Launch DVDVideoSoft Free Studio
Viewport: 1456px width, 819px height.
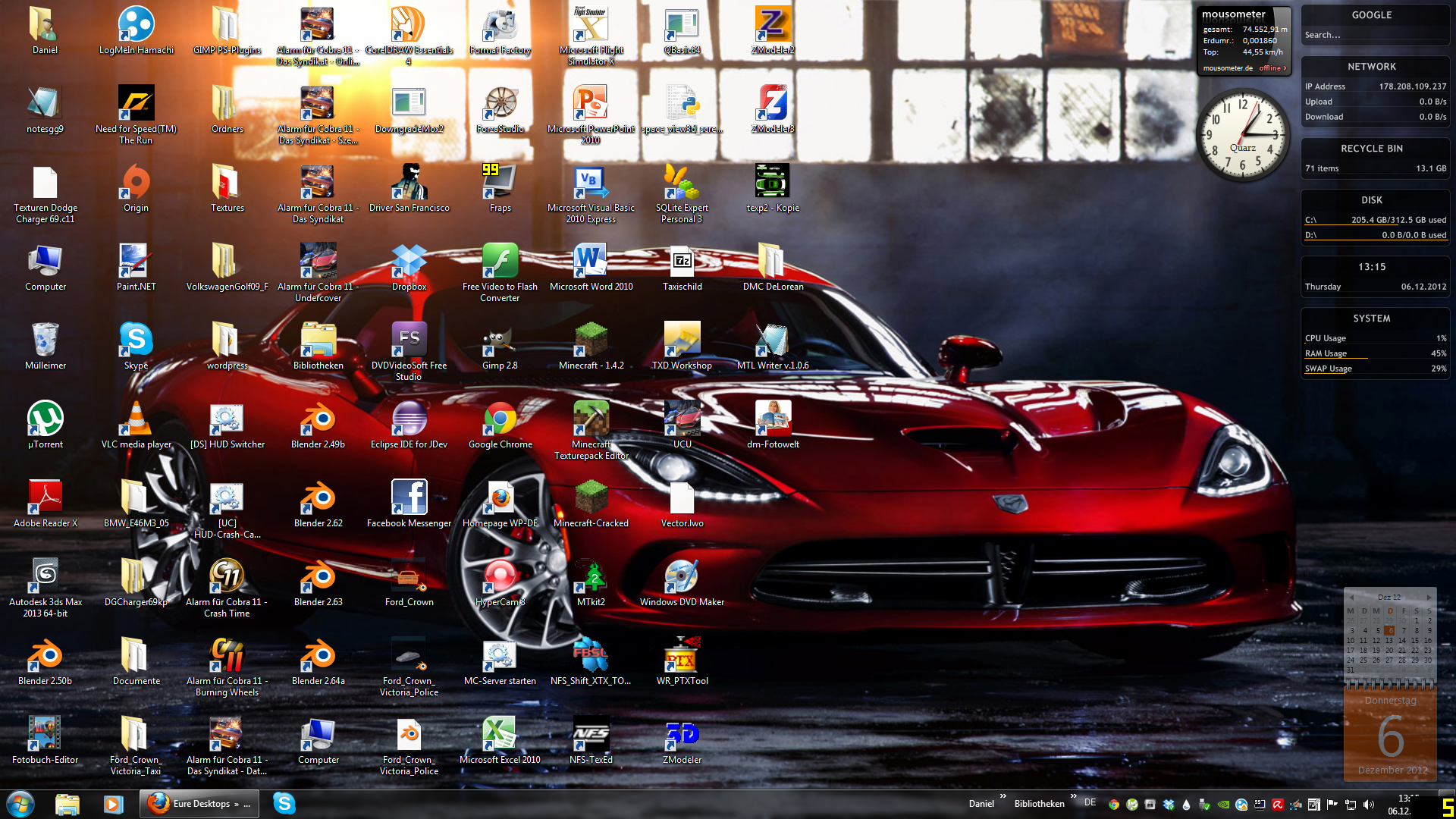pos(409,351)
